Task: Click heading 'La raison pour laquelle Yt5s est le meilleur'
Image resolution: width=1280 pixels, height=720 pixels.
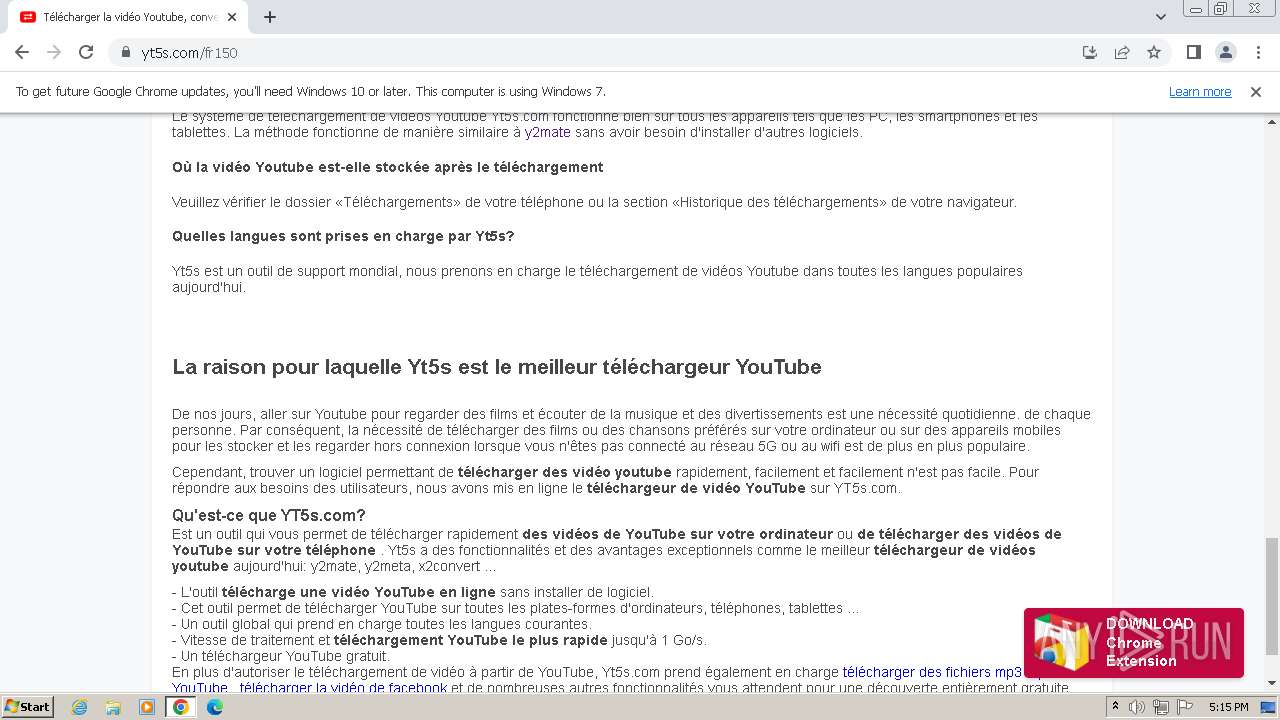Action: 497,367
